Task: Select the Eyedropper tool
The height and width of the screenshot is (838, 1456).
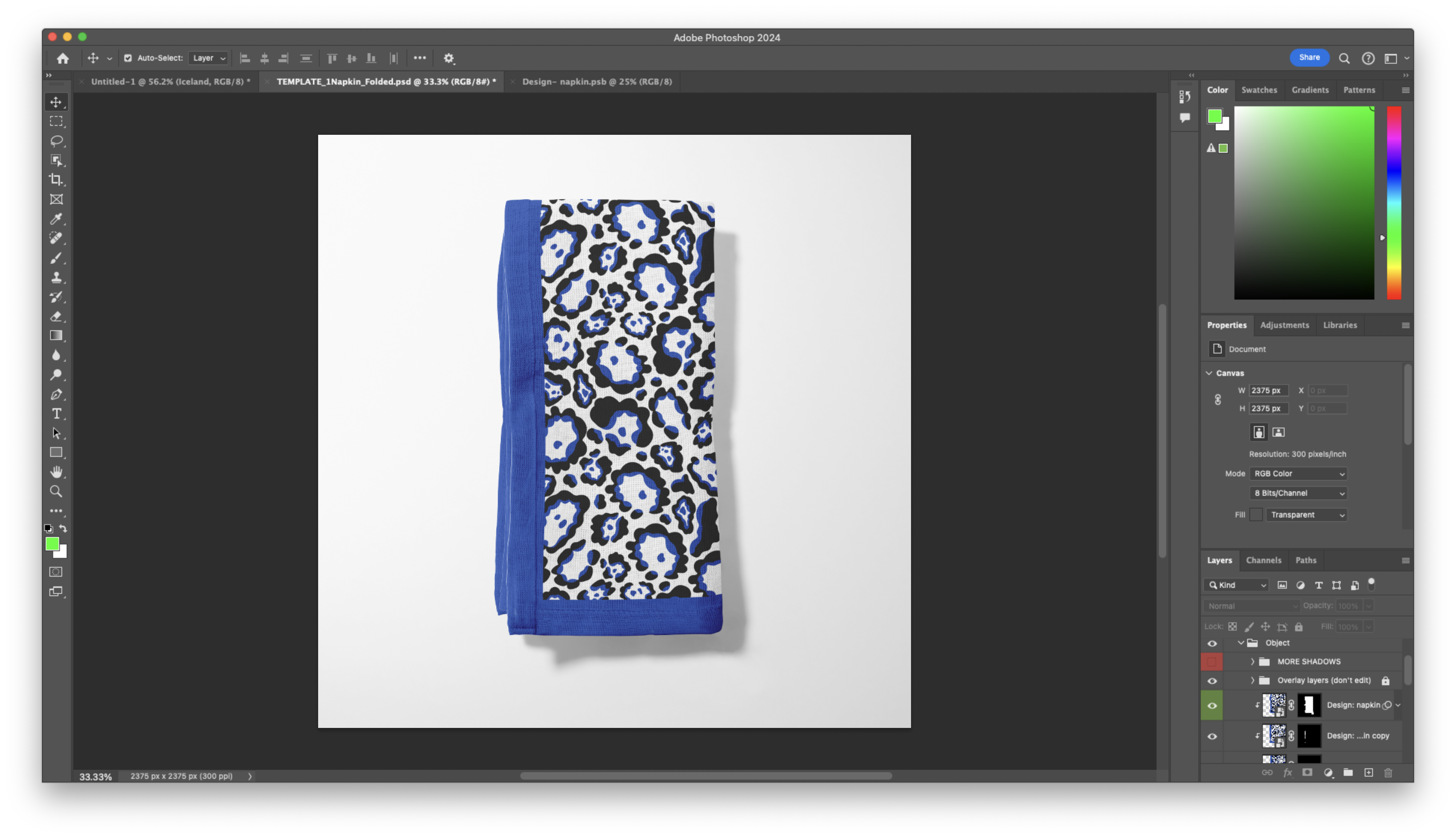Action: pos(56,219)
